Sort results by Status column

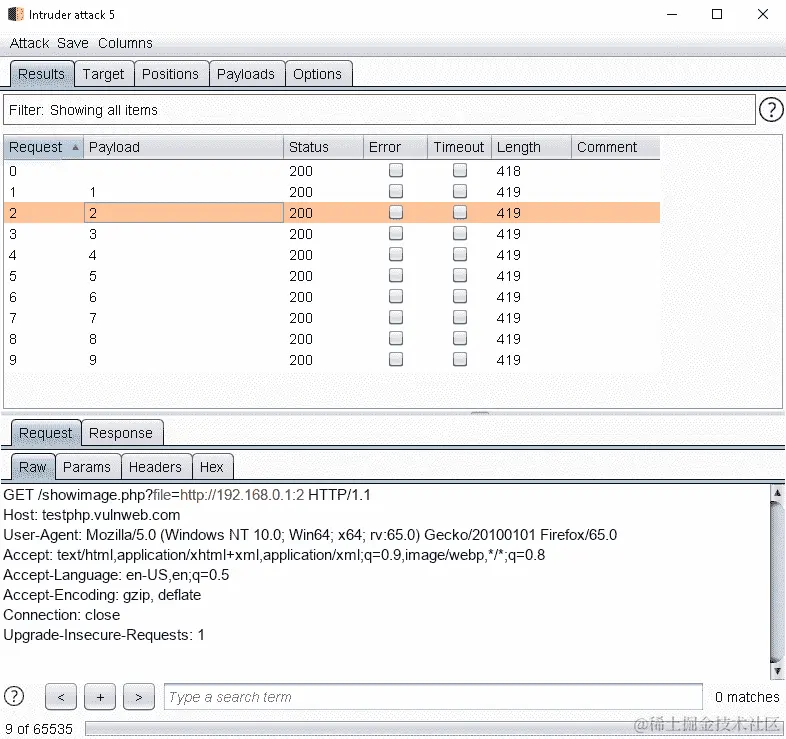click(x=323, y=147)
